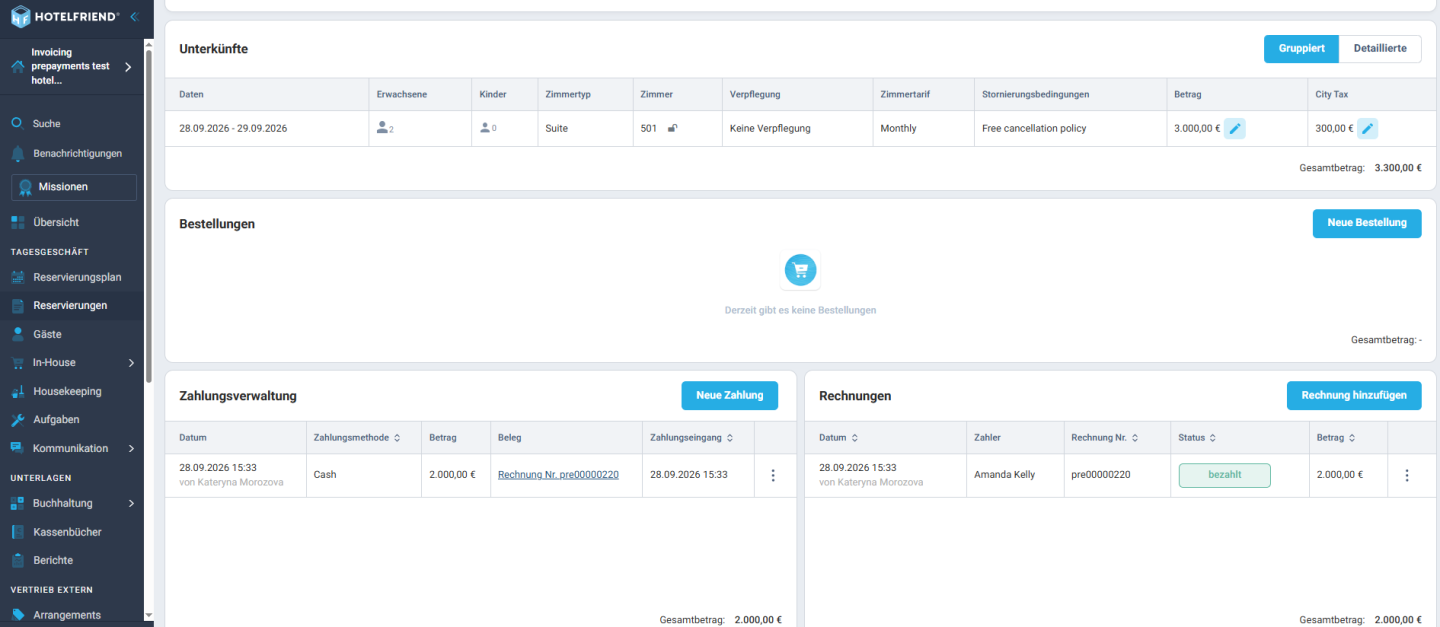Click the Missionen button

74,187
